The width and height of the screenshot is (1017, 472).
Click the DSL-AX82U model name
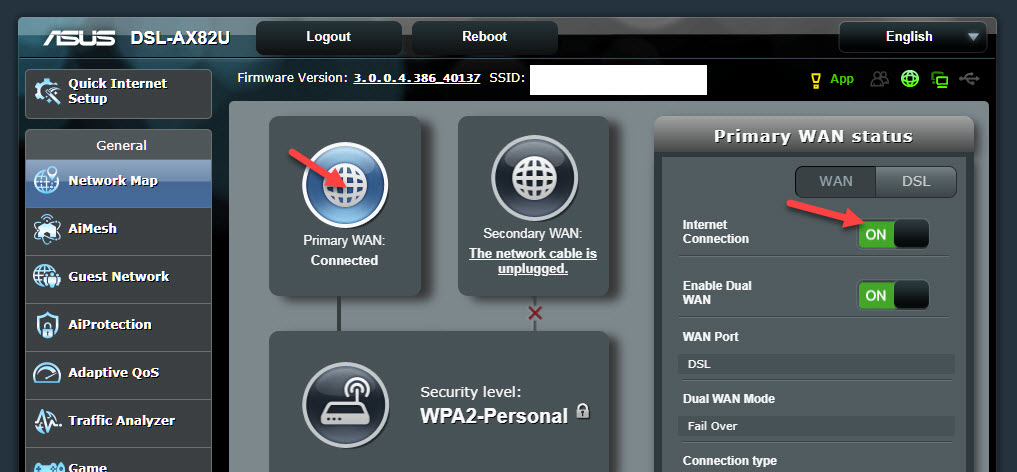[x=180, y=38]
